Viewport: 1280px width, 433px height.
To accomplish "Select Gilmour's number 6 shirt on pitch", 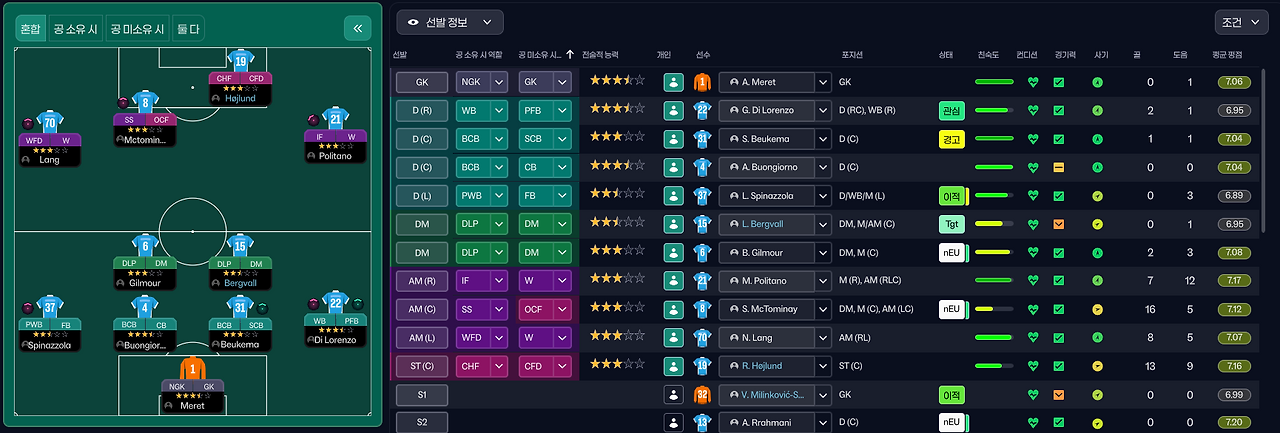I will click(145, 246).
